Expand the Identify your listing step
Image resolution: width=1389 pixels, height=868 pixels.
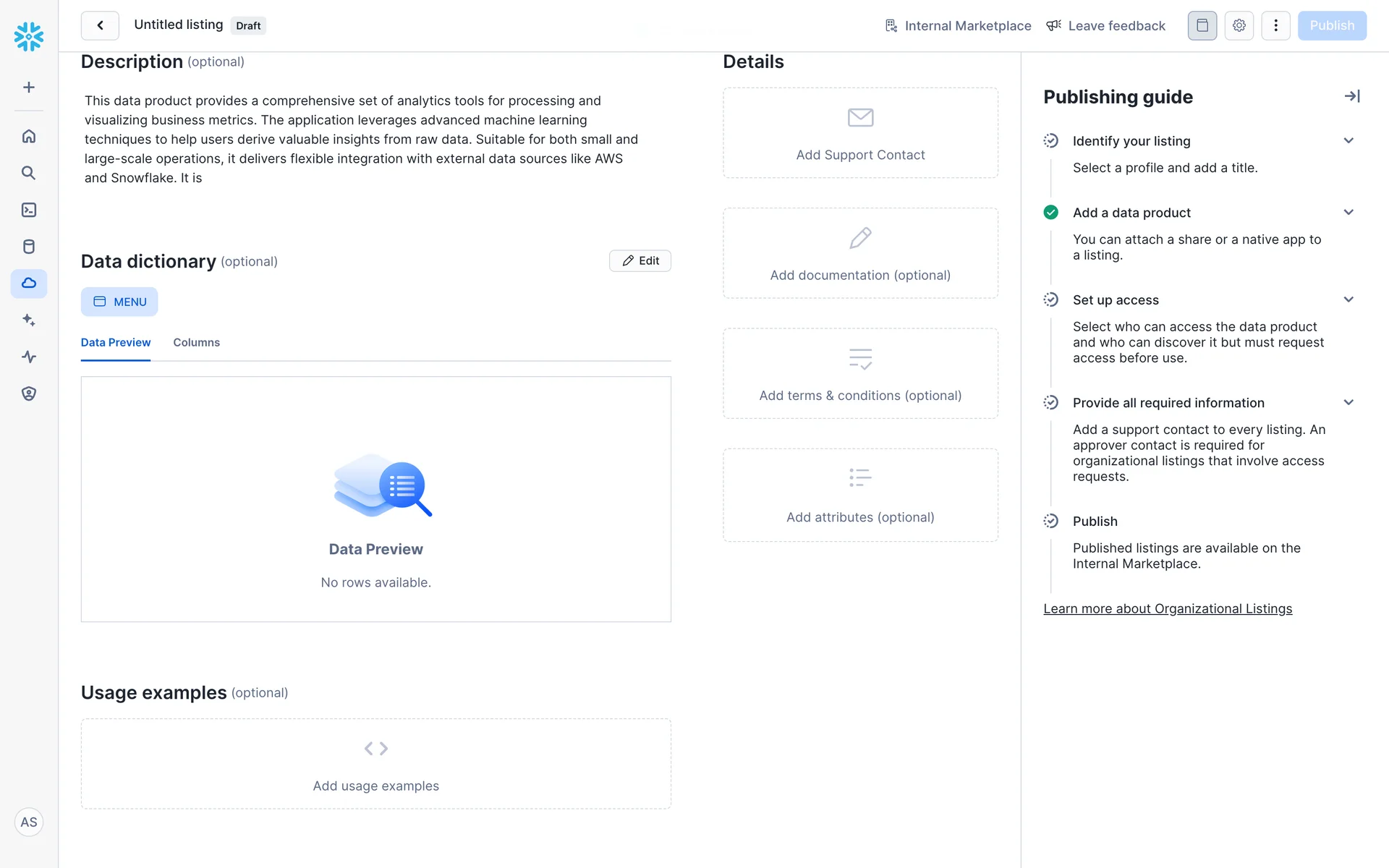point(1348,141)
